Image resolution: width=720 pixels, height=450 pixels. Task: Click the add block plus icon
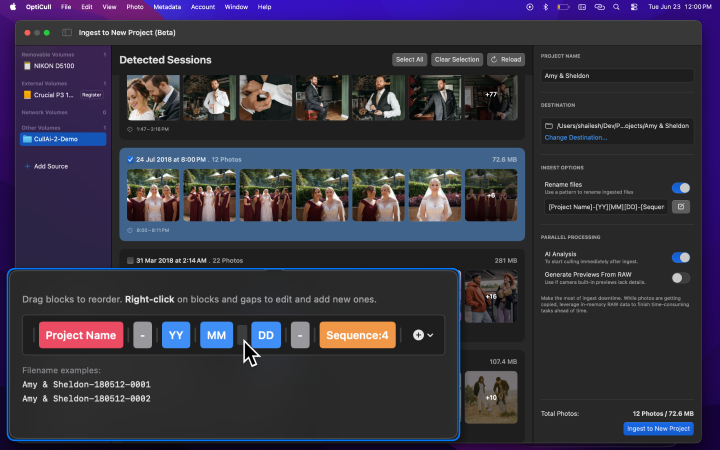click(418, 335)
